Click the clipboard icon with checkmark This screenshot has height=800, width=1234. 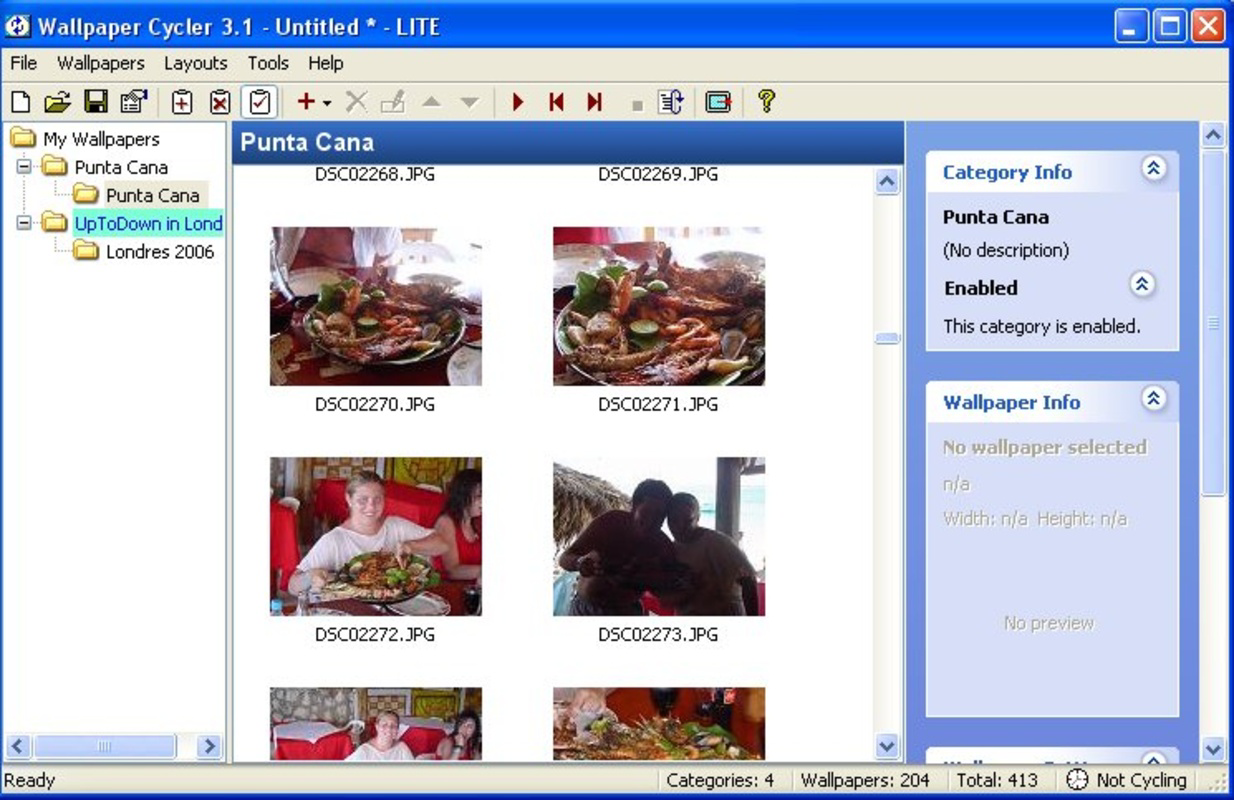[x=259, y=101]
